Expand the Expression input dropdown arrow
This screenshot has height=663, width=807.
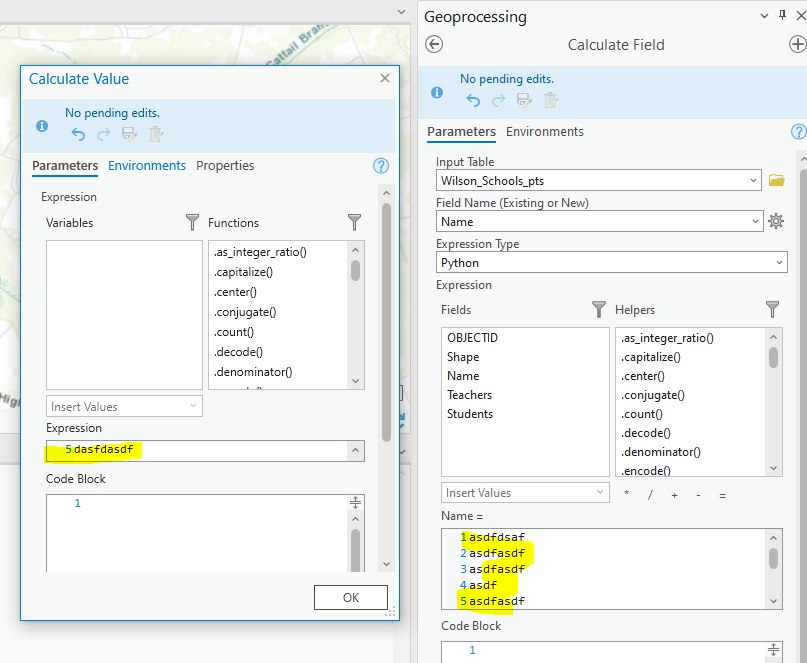click(x=355, y=450)
